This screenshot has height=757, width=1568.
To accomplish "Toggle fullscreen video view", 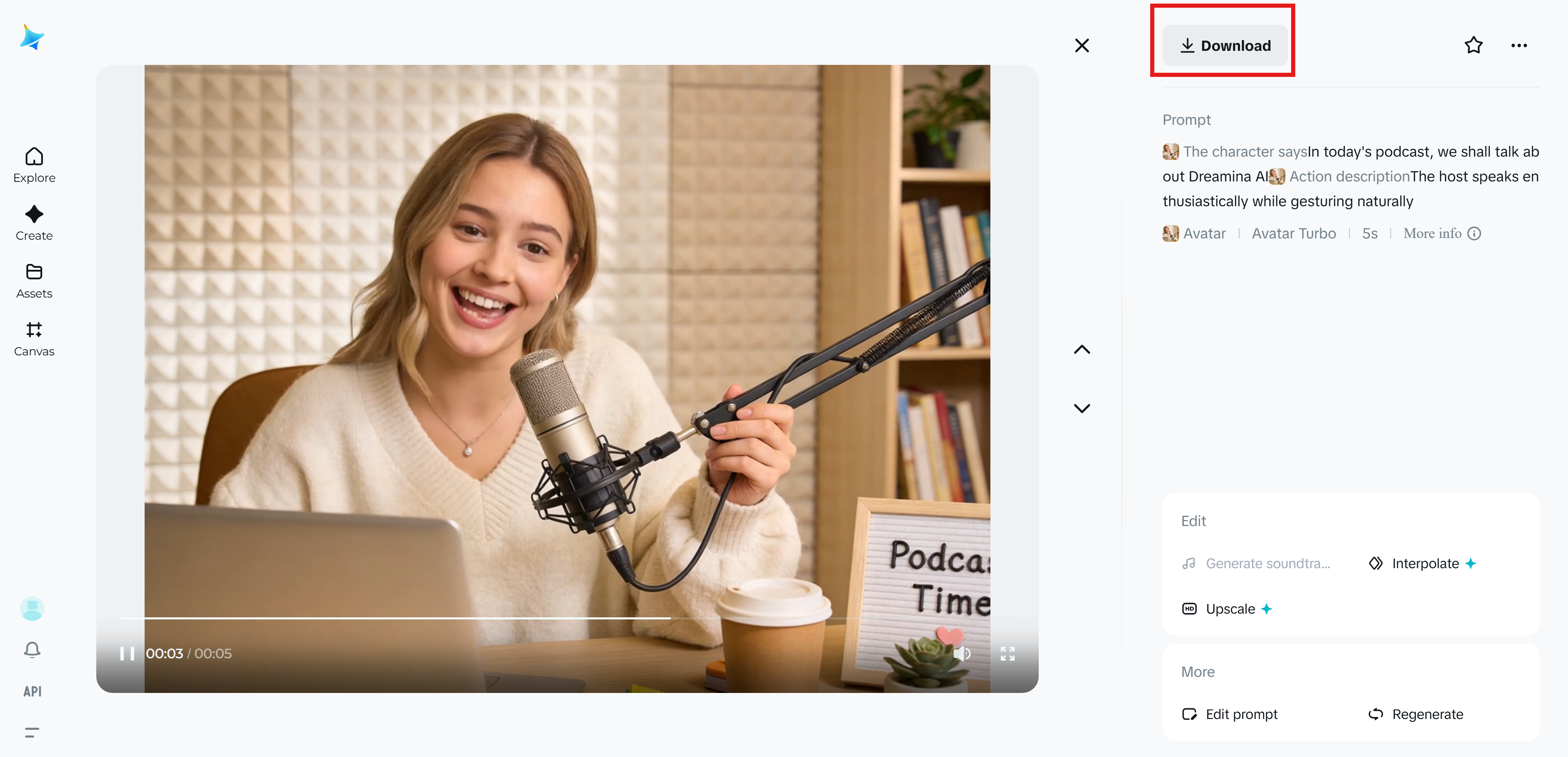I will [x=1007, y=654].
